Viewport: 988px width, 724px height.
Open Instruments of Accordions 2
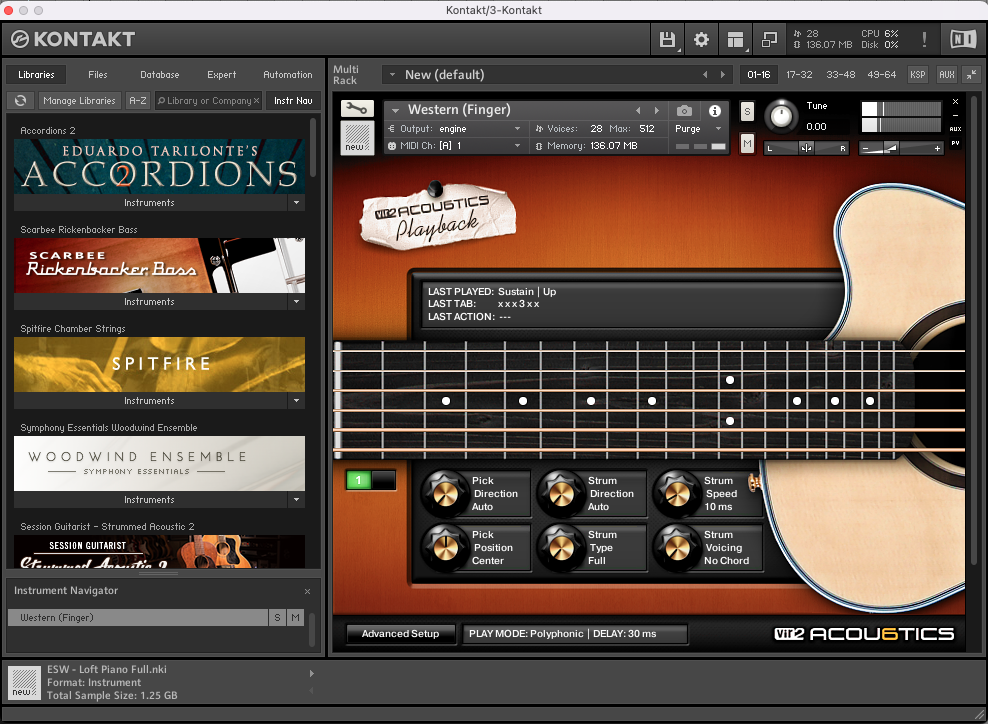(149, 202)
